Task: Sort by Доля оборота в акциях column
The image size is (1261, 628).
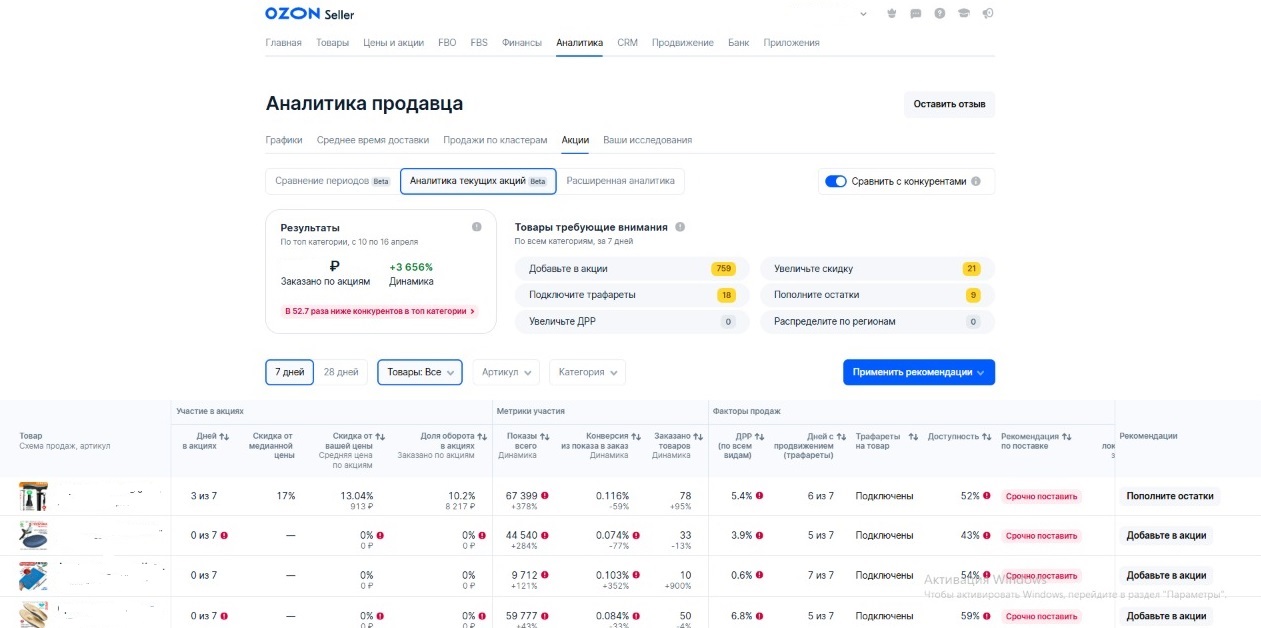Action: click(483, 437)
